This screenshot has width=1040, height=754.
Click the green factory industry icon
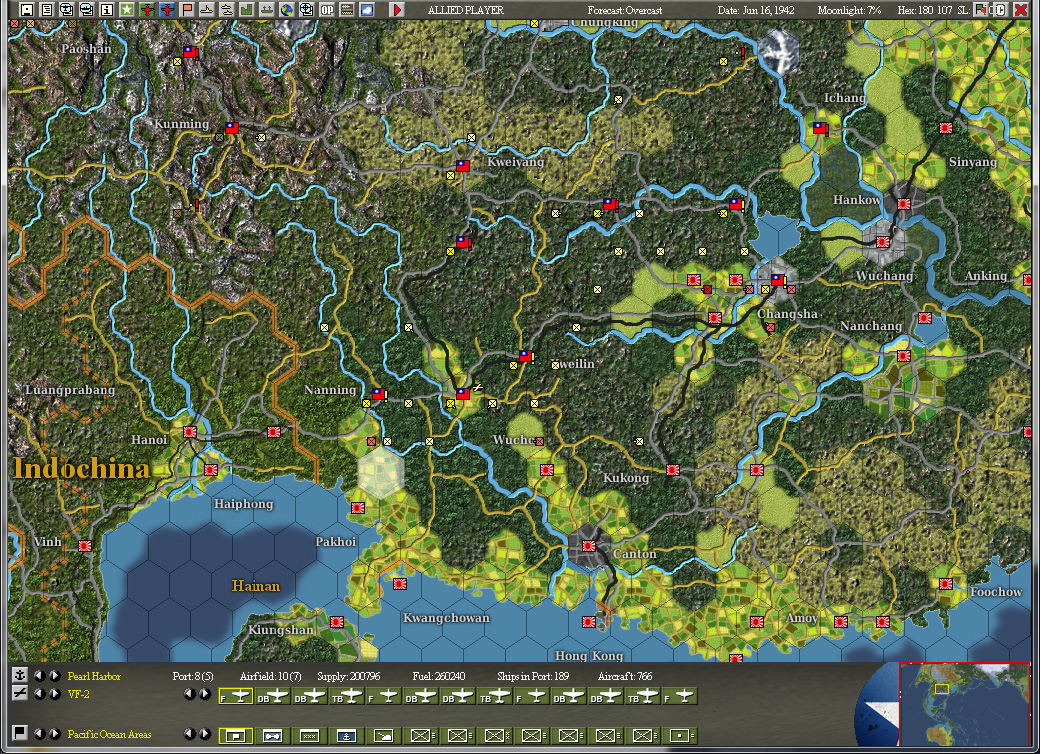tap(246, 10)
